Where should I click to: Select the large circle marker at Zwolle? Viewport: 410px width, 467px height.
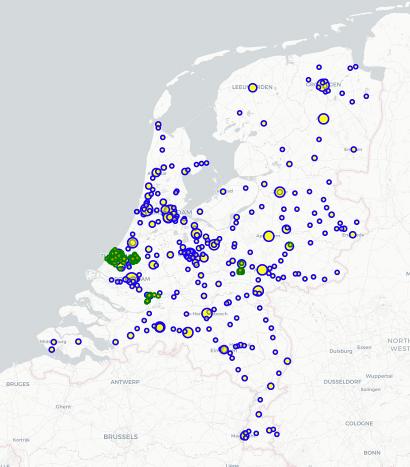pos(280,192)
